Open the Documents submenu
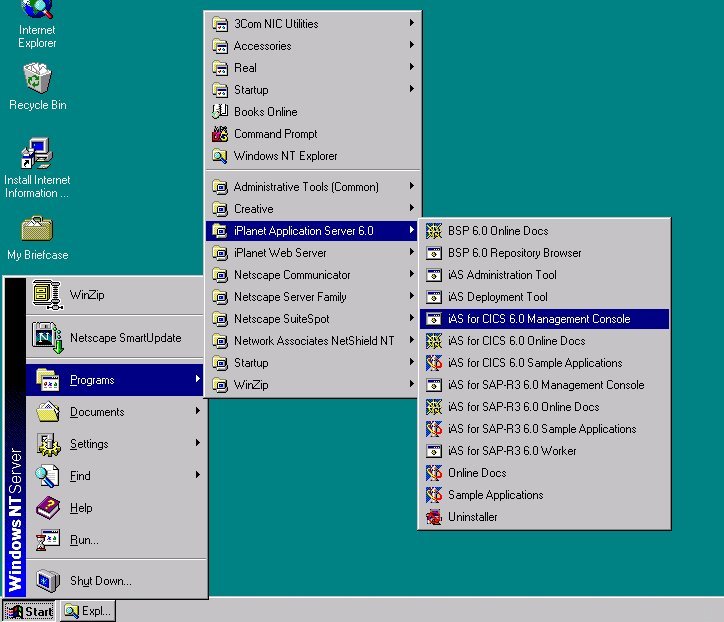This screenshot has height=622, width=724. coord(115,412)
